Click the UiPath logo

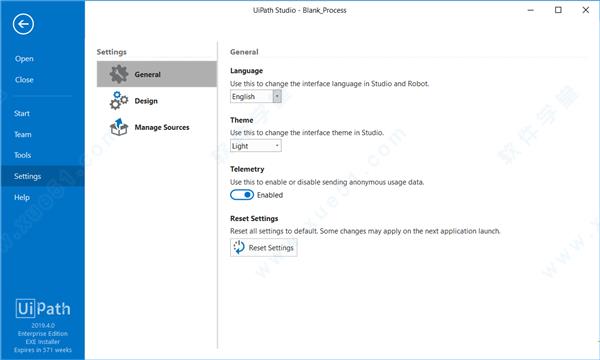pyautogui.click(x=43, y=308)
